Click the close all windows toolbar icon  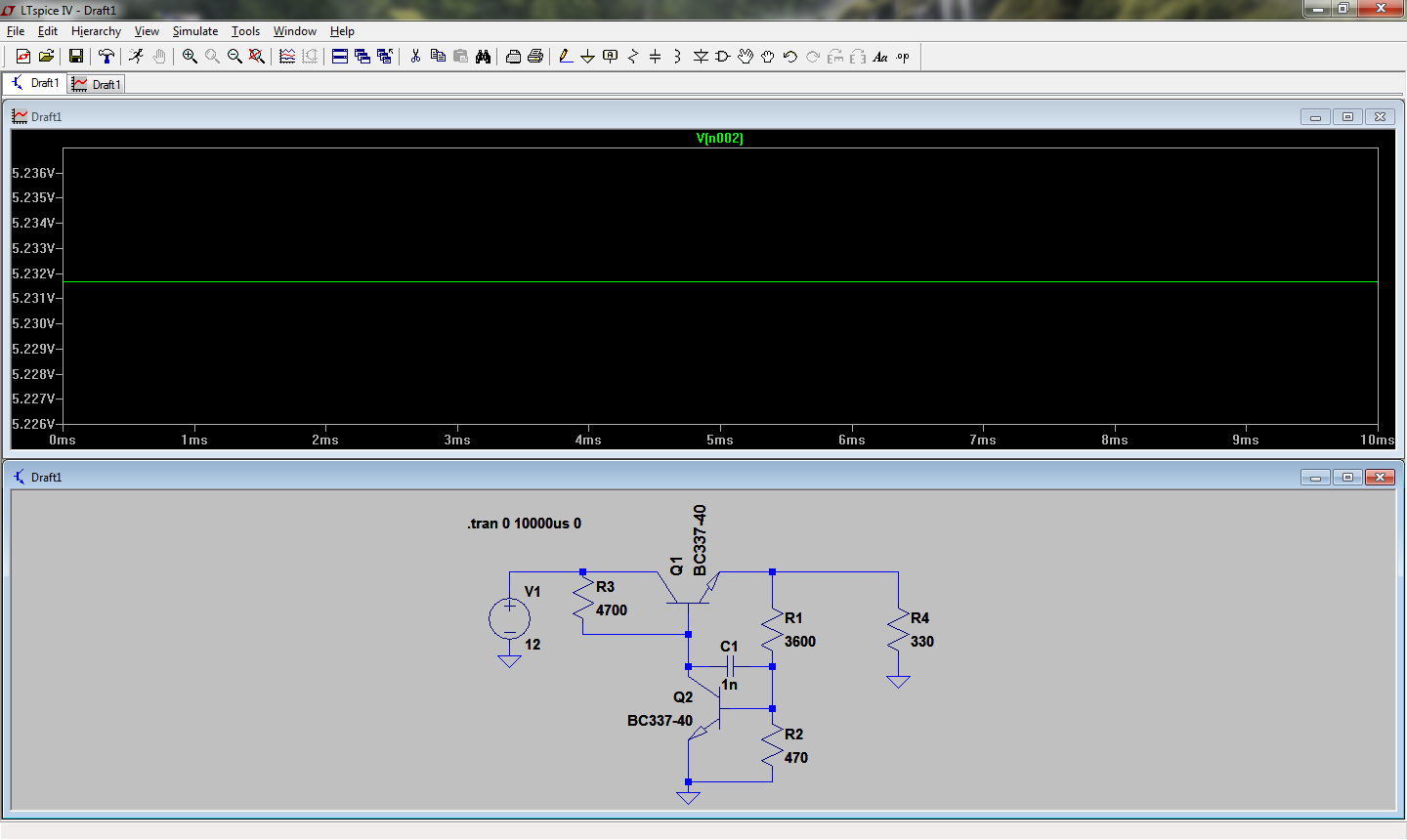[x=385, y=57]
